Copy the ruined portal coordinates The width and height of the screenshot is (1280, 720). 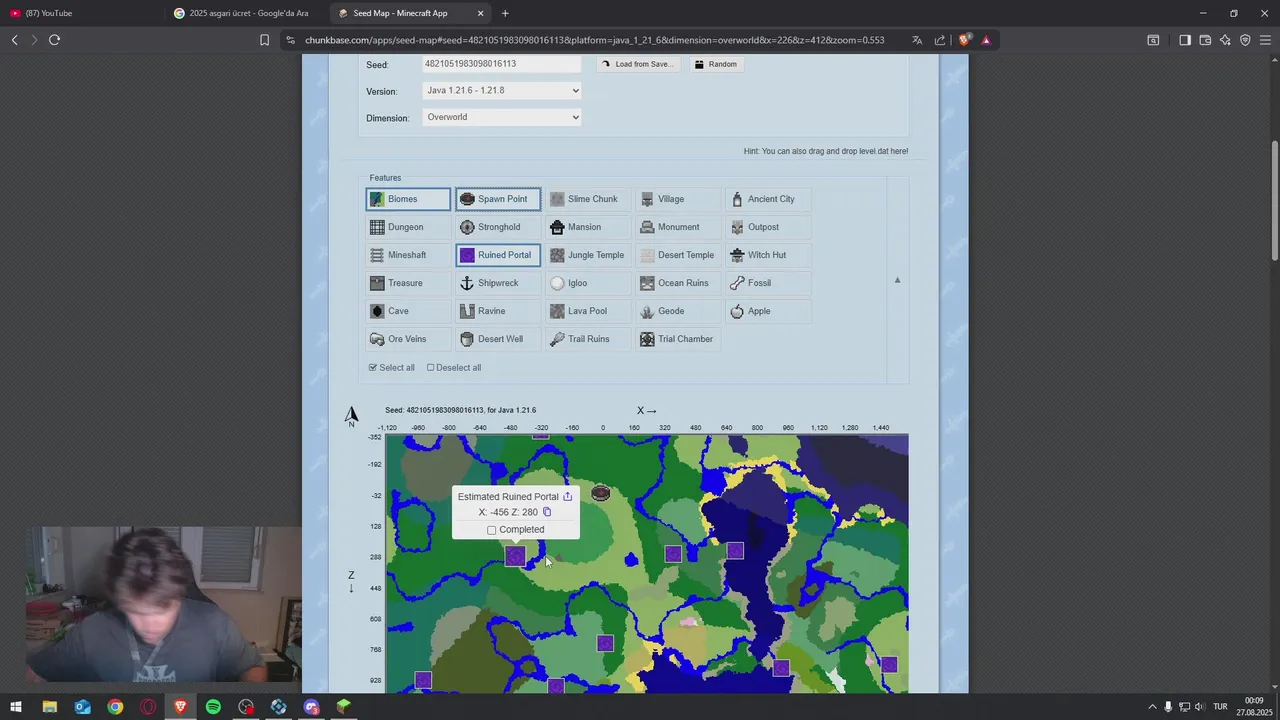(x=547, y=512)
